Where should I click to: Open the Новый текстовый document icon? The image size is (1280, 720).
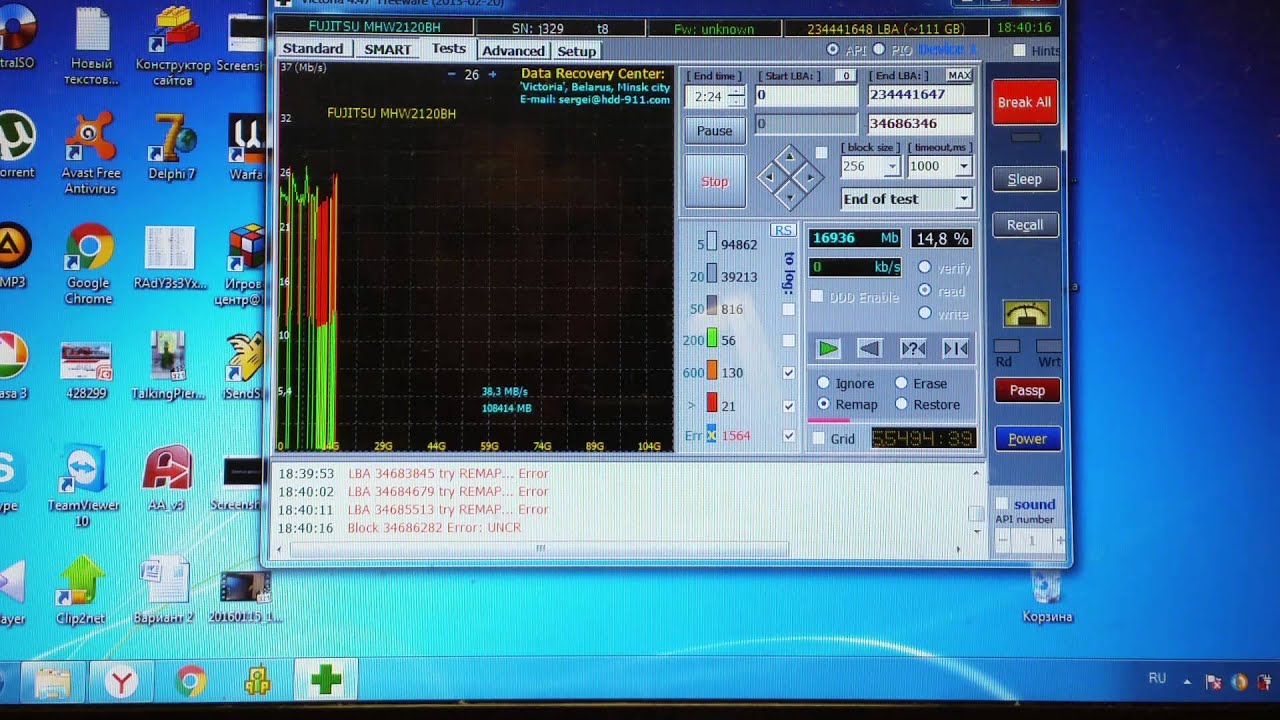pos(91,45)
